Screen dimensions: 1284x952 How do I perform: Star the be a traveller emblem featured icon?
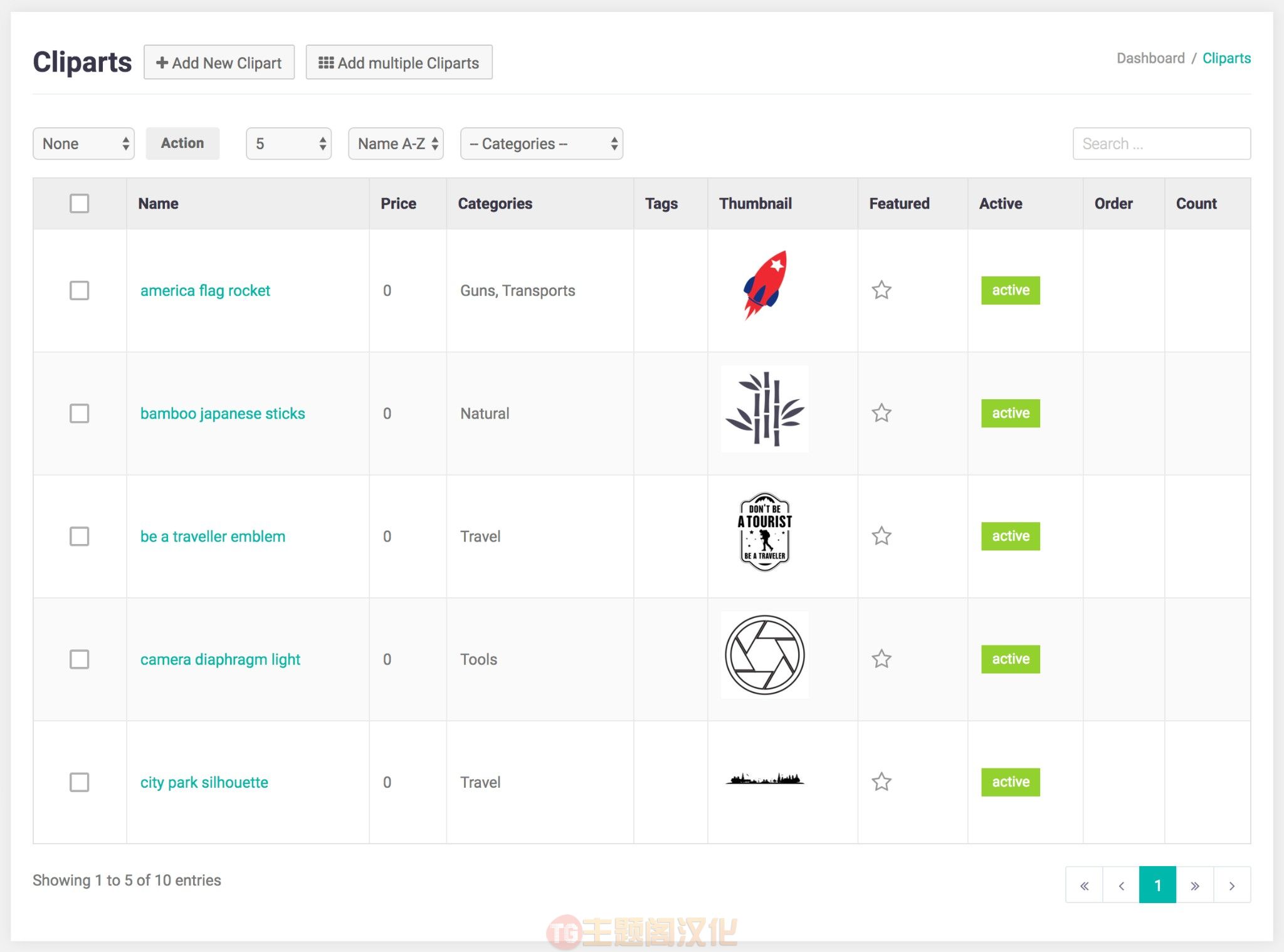tap(881, 536)
